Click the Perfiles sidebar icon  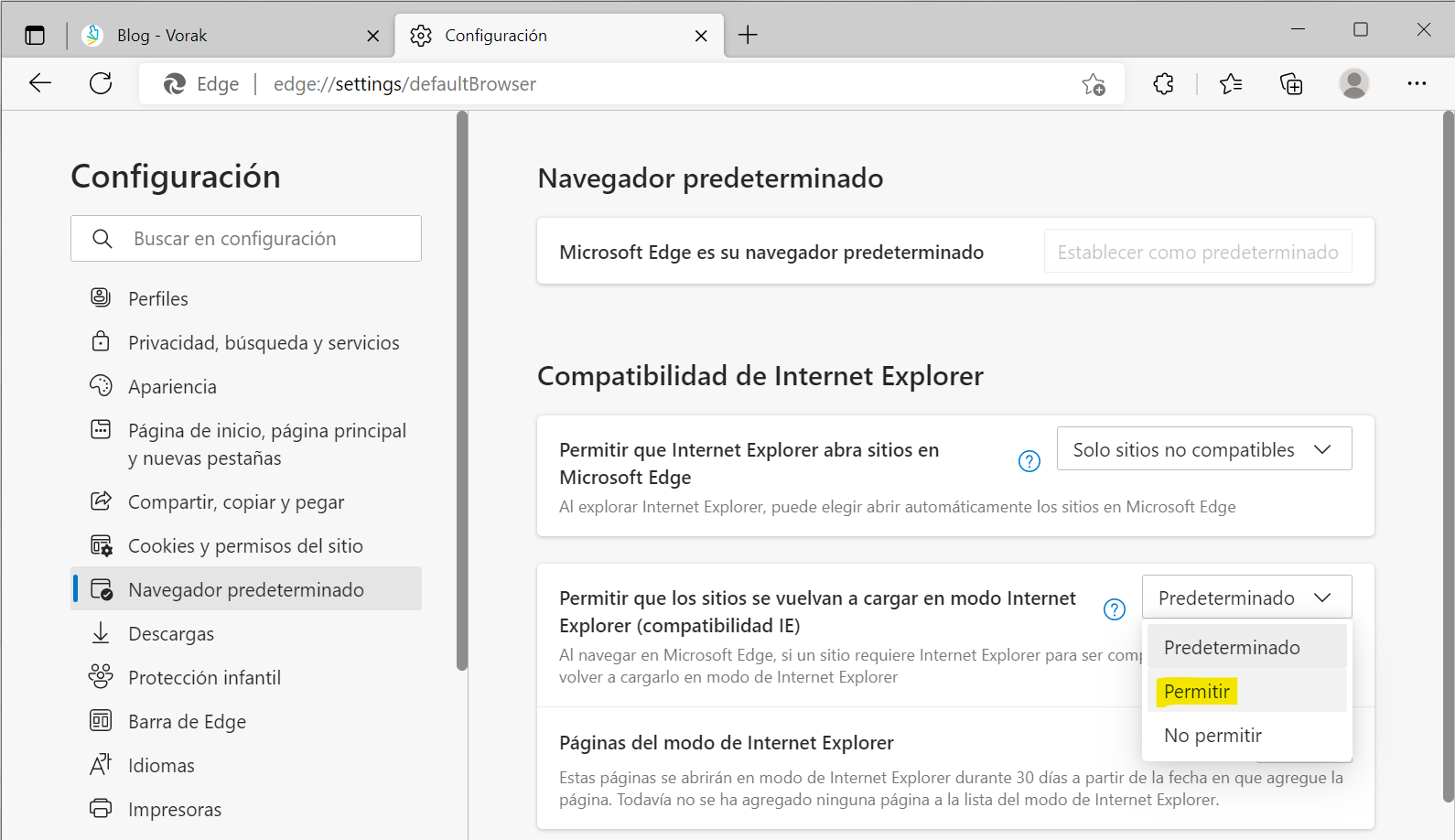(101, 297)
